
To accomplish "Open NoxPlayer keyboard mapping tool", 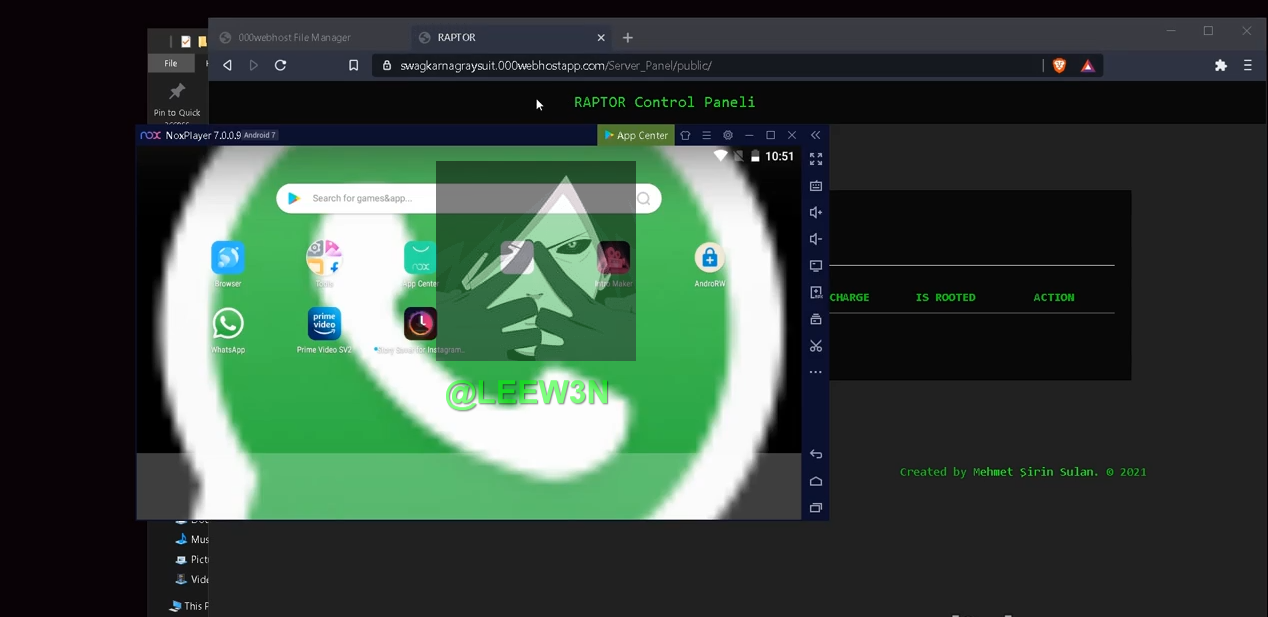I will click(816, 186).
